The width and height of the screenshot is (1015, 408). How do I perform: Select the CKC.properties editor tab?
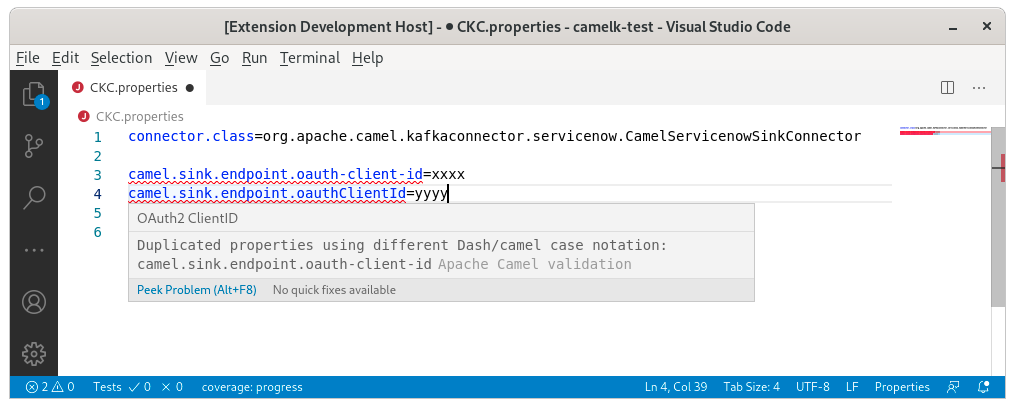(x=133, y=88)
